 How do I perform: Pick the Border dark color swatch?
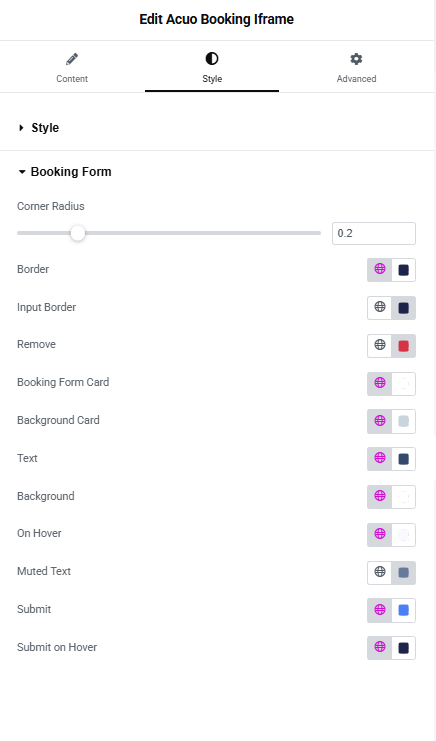[403, 270]
